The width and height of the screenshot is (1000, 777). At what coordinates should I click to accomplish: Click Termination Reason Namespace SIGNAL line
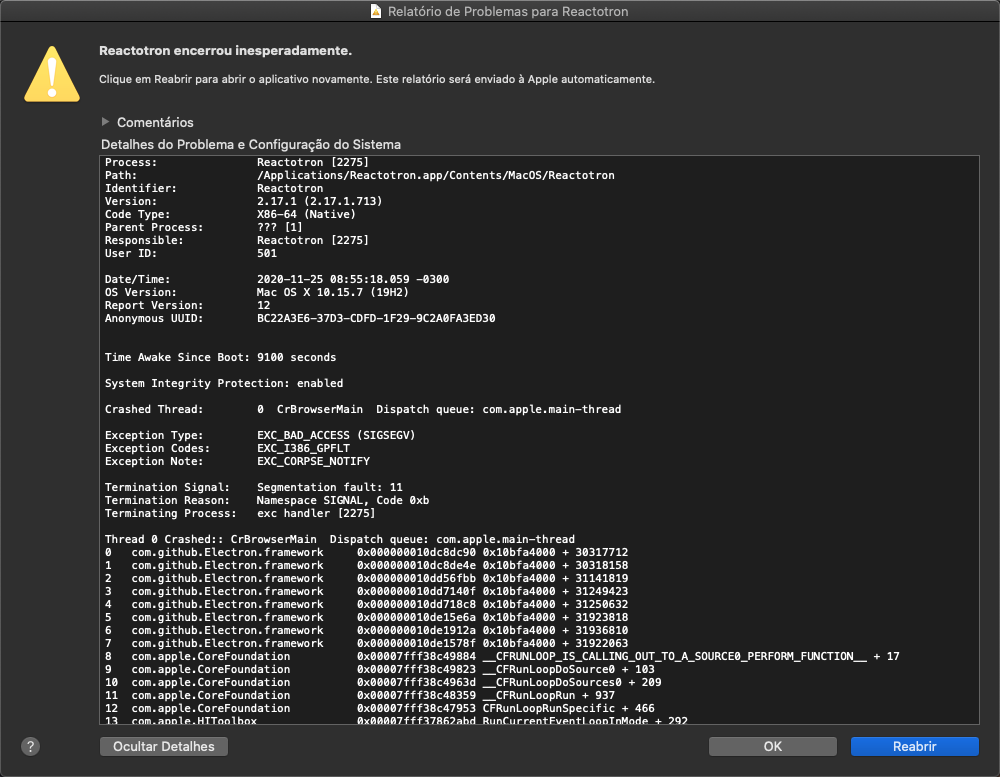pyautogui.click(x=267, y=500)
